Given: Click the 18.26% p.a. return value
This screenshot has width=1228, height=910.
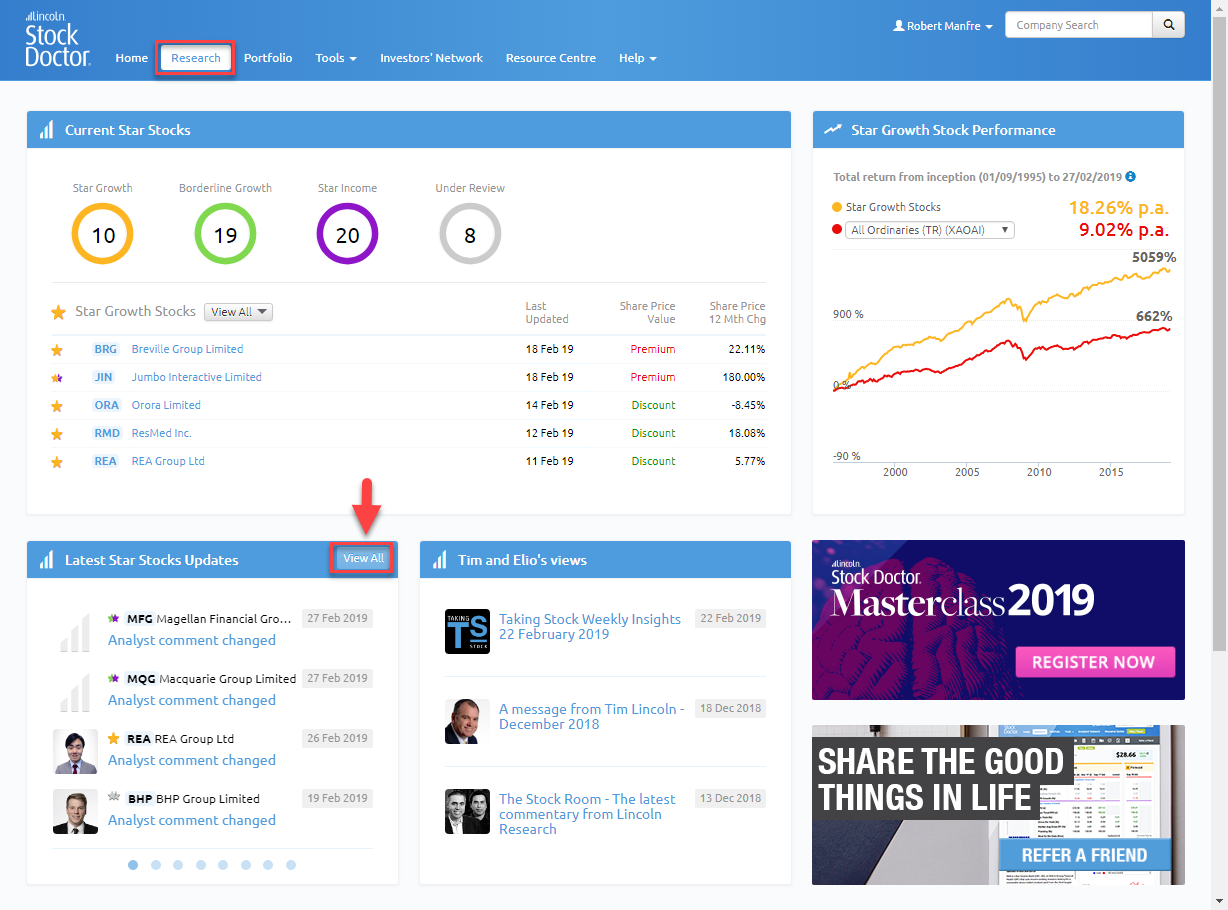Looking at the screenshot, I should pos(1118,208).
